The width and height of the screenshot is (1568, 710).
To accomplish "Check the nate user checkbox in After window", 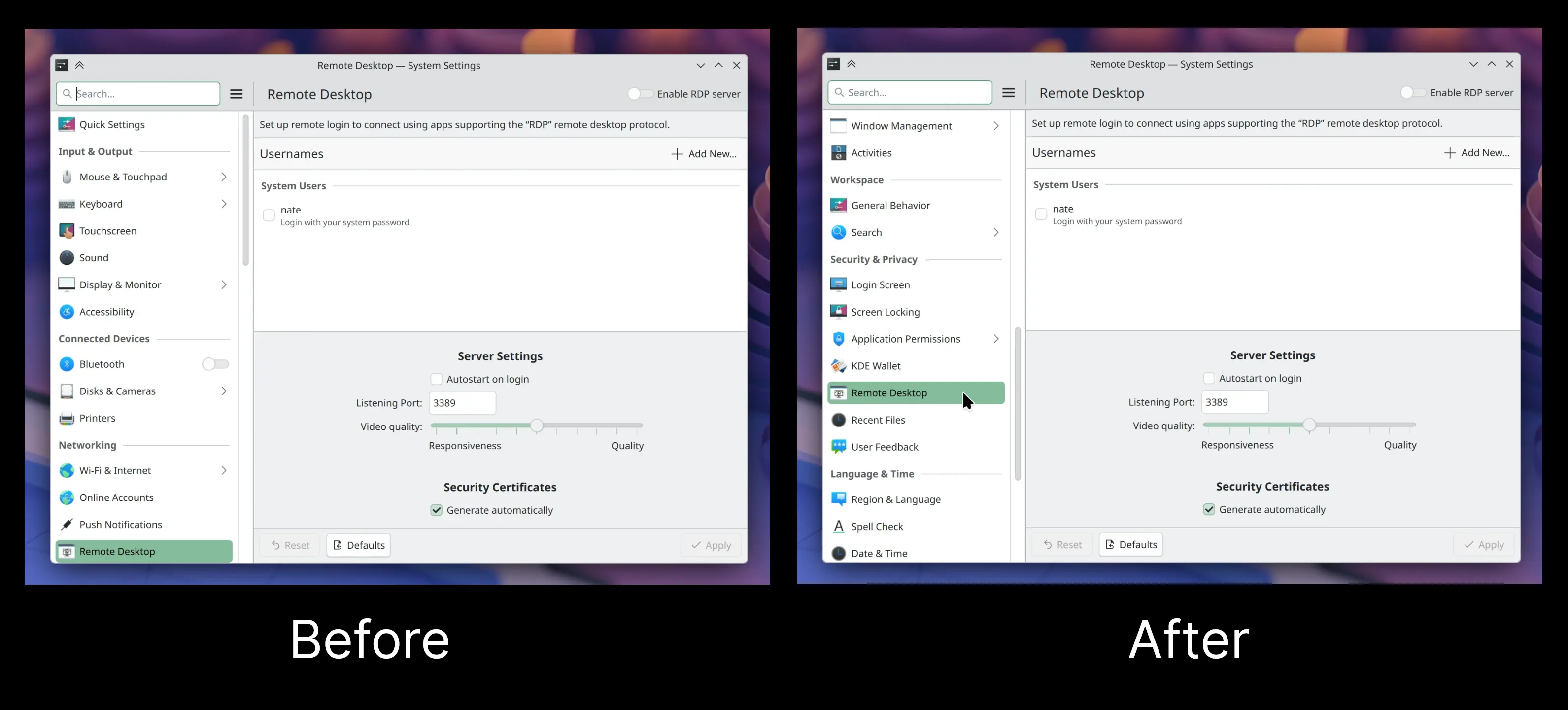I will pos(1041,214).
